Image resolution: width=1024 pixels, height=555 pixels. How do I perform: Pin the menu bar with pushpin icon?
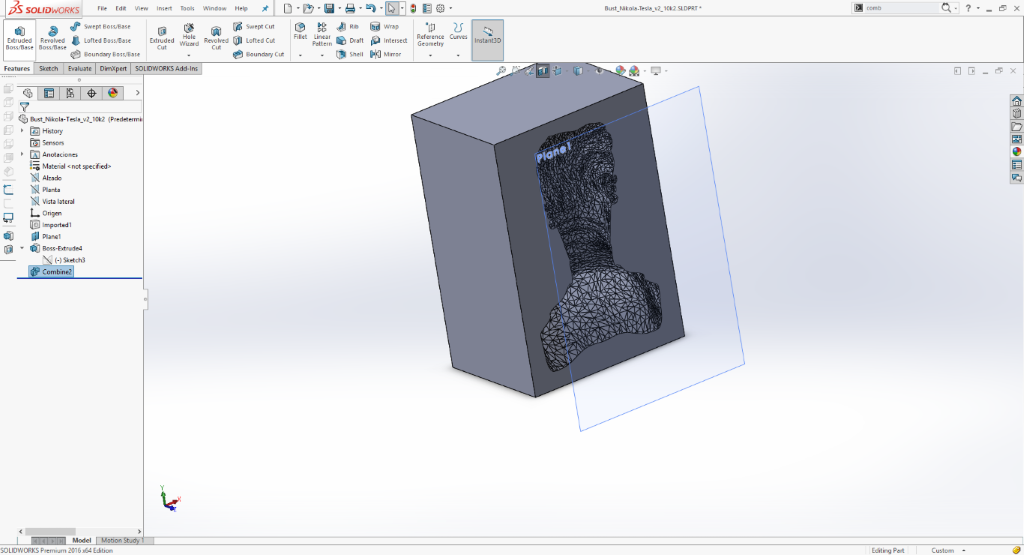point(264,8)
